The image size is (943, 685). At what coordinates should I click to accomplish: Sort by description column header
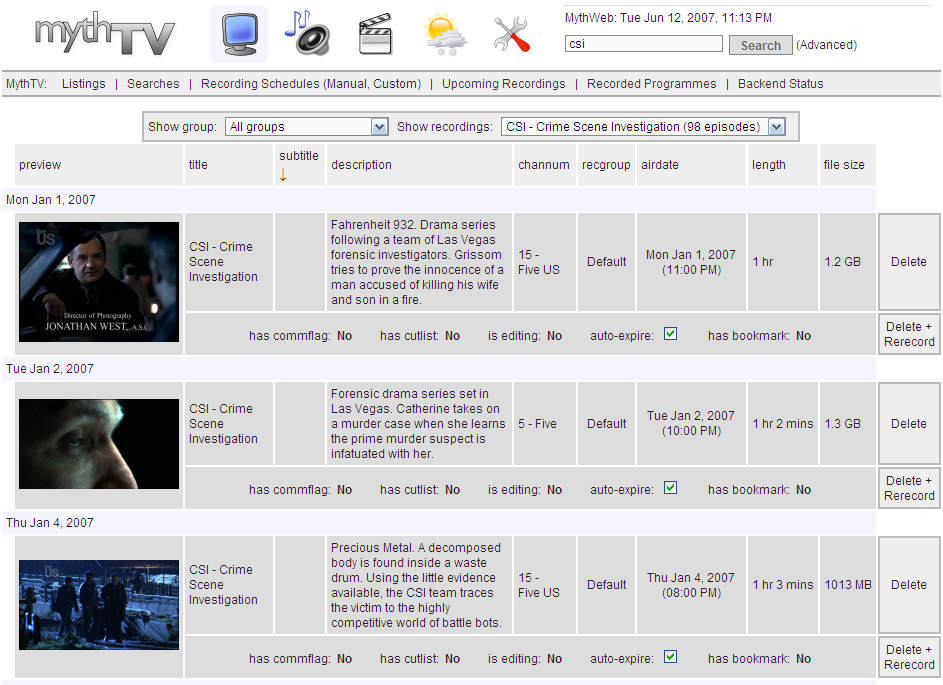[x=361, y=165]
